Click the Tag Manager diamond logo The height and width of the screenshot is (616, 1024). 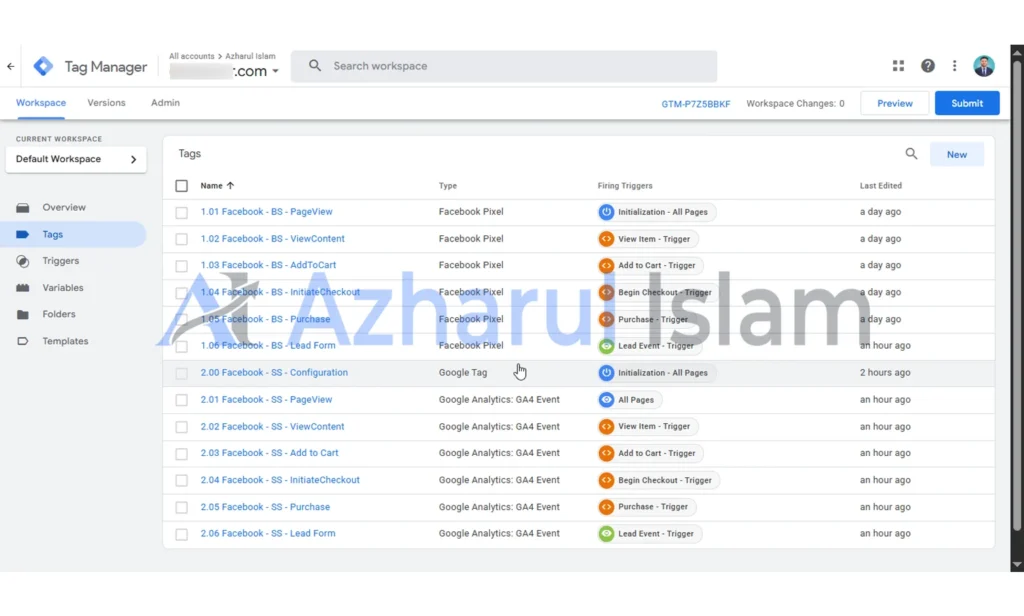tap(43, 66)
